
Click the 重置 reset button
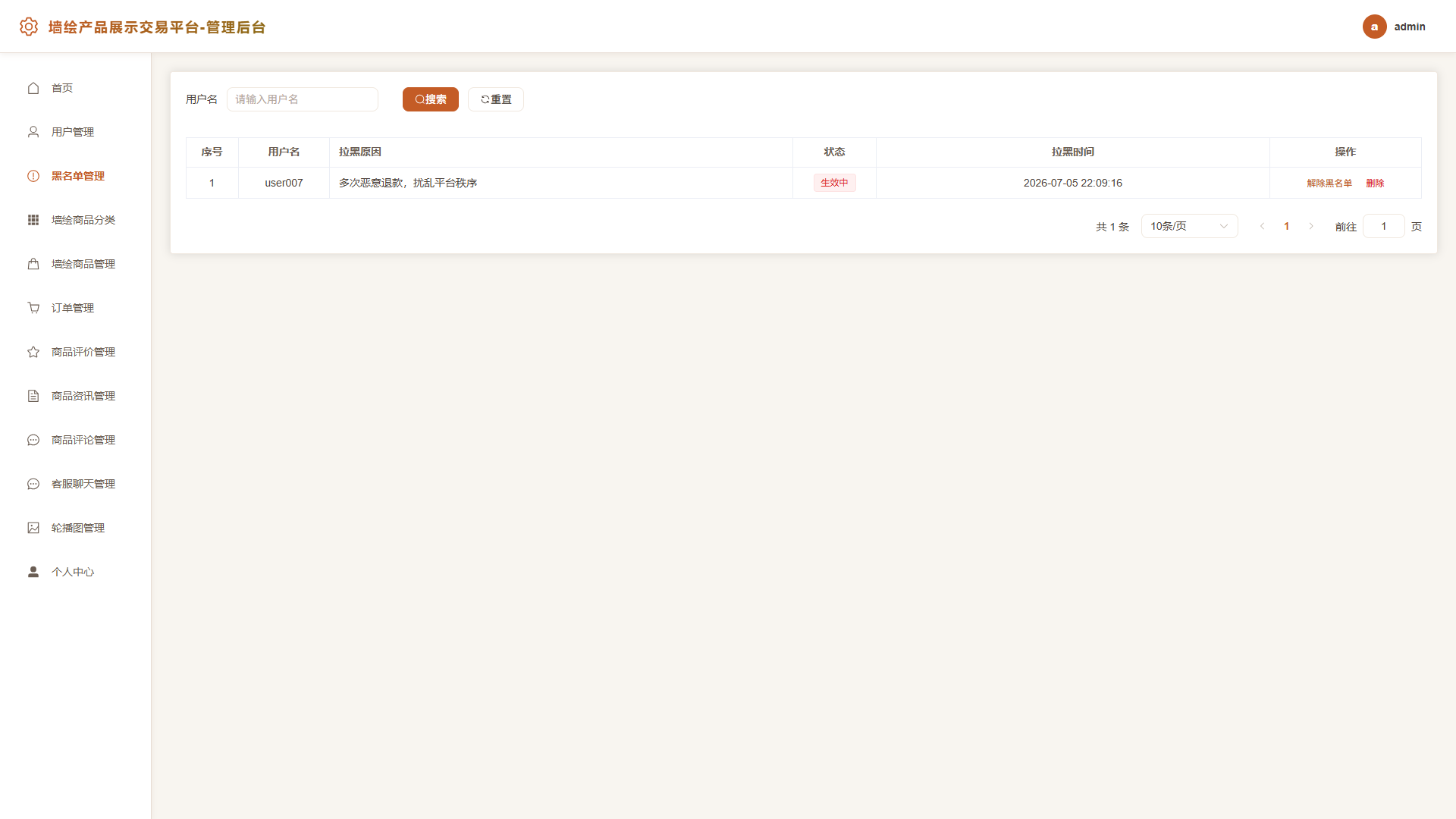(496, 99)
